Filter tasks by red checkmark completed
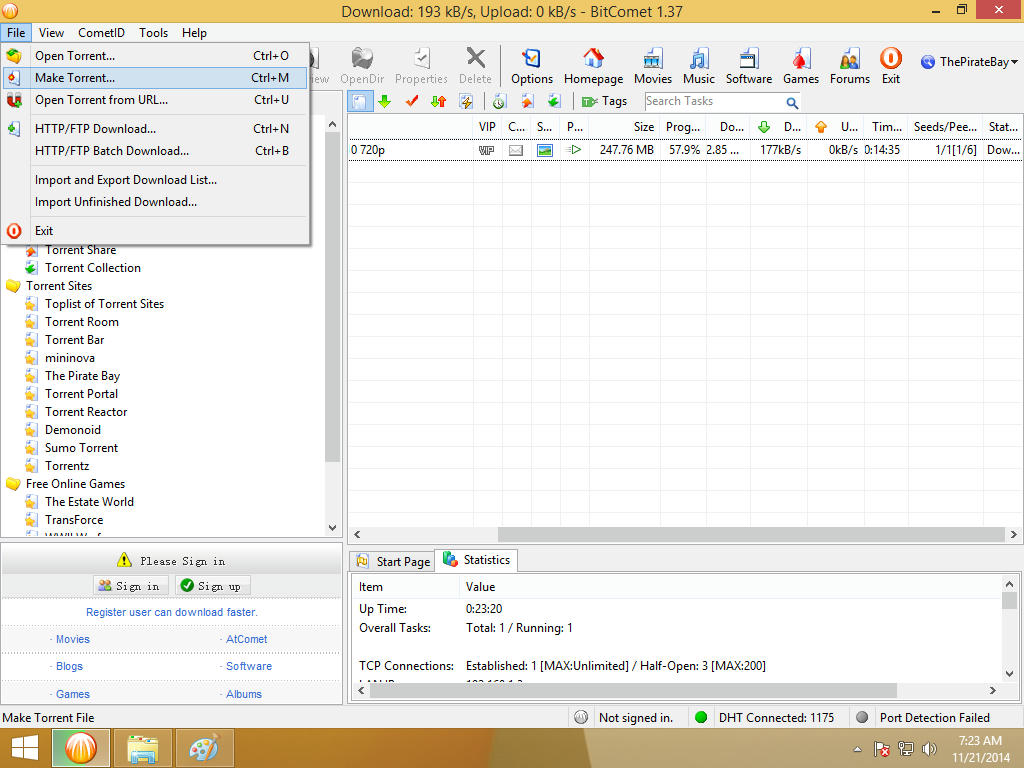1024x768 pixels. click(411, 101)
